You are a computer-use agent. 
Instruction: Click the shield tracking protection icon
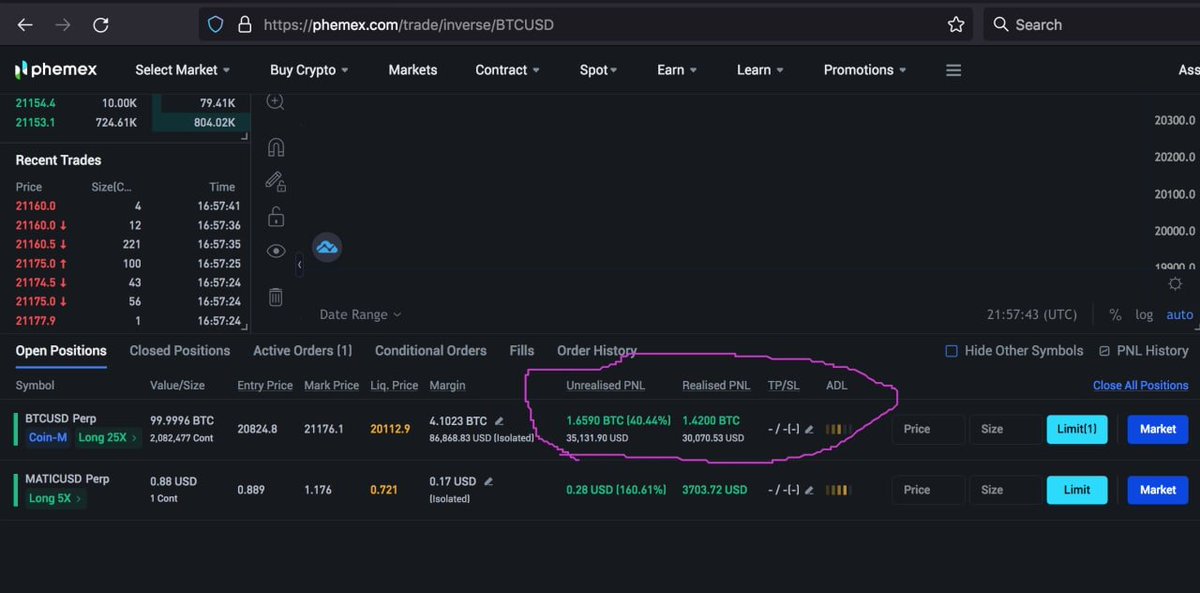click(216, 25)
